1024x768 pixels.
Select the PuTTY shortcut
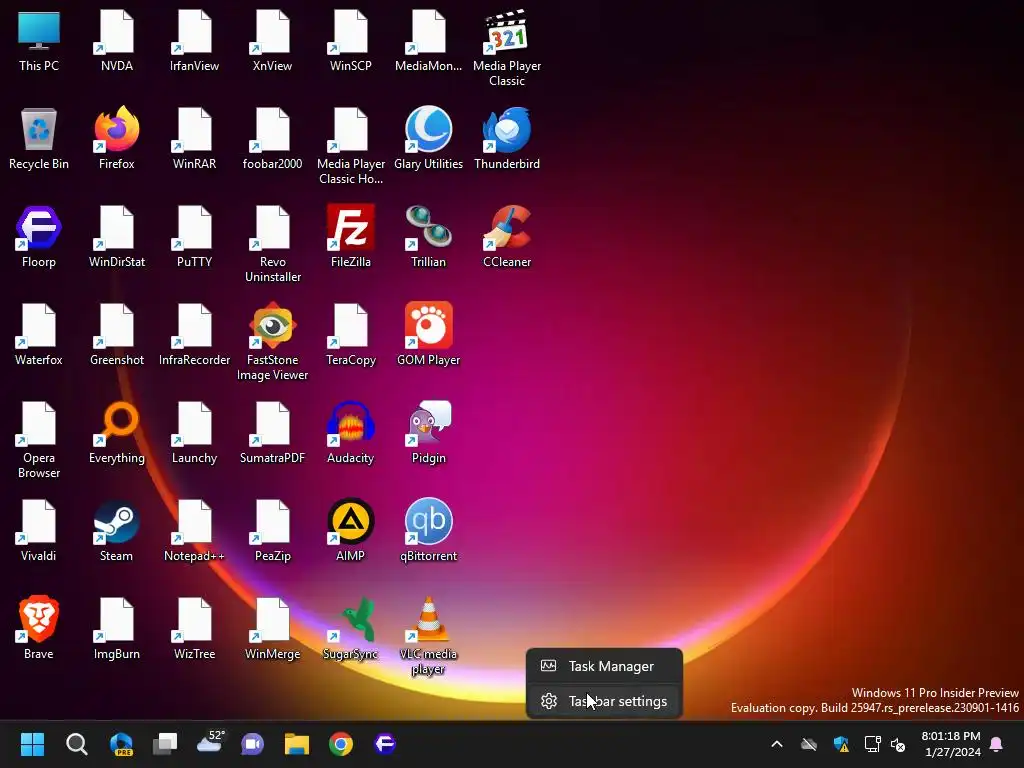(x=195, y=236)
